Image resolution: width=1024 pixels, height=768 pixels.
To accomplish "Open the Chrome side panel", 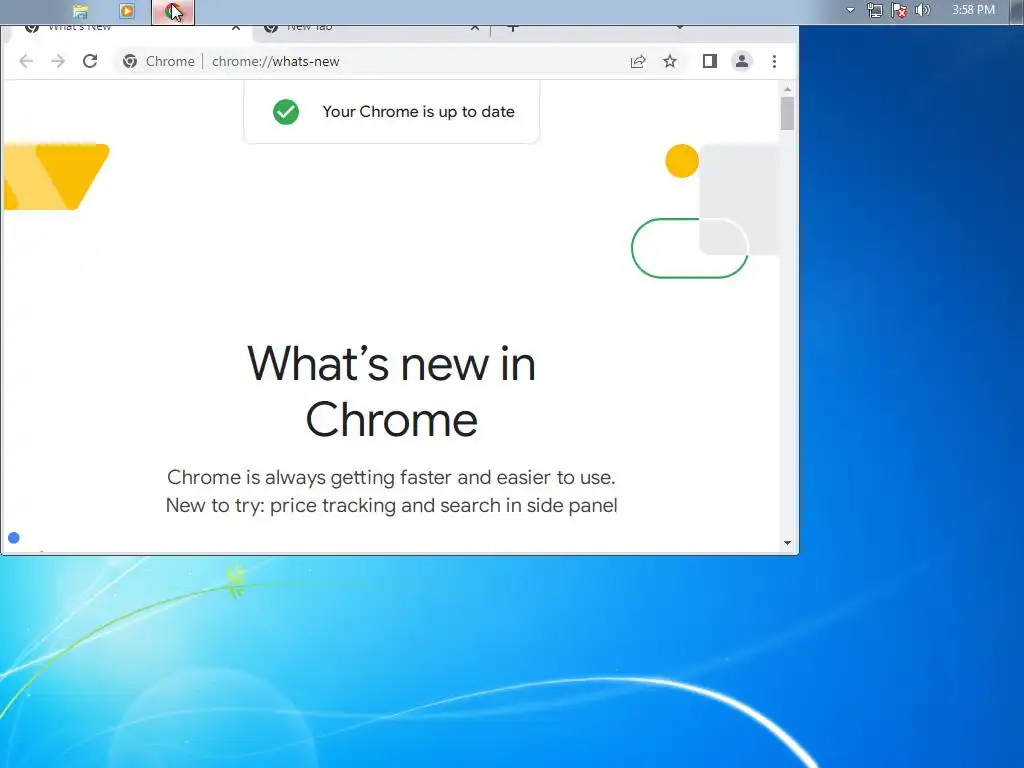I will pos(710,61).
